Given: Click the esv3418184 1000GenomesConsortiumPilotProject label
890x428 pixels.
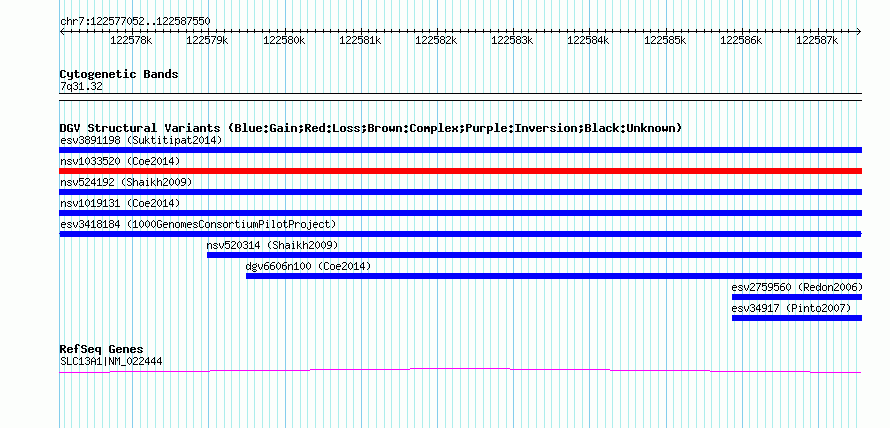Looking at the screenshot, I should pyautogui.click(x=198, y=224).
